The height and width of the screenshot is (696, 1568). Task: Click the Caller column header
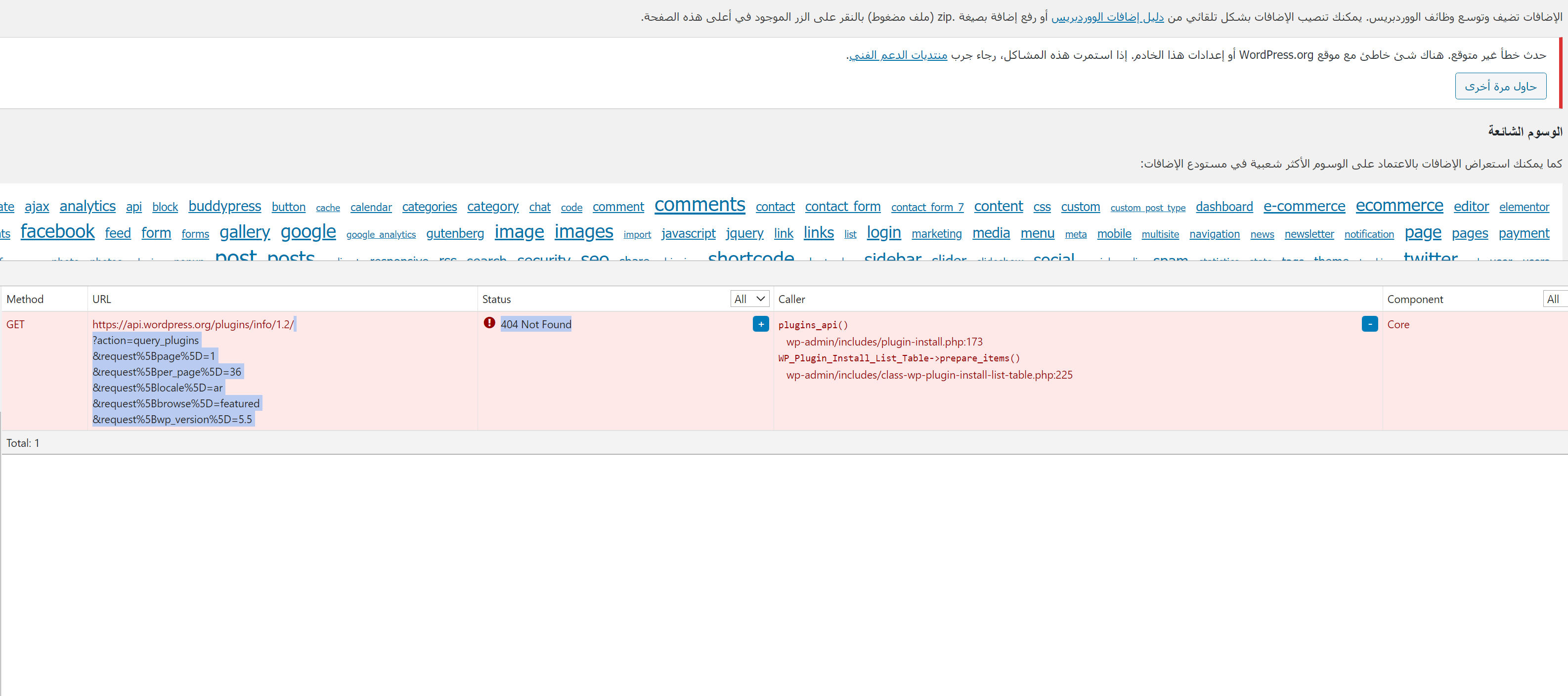point(791,299)
